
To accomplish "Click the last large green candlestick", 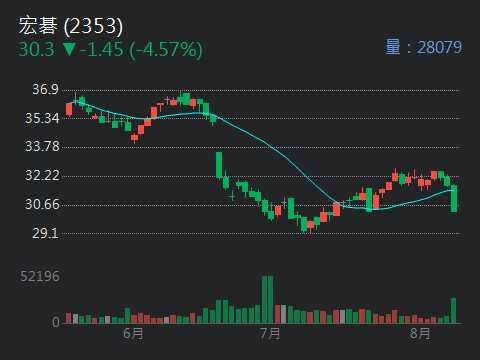I will 454,198.
